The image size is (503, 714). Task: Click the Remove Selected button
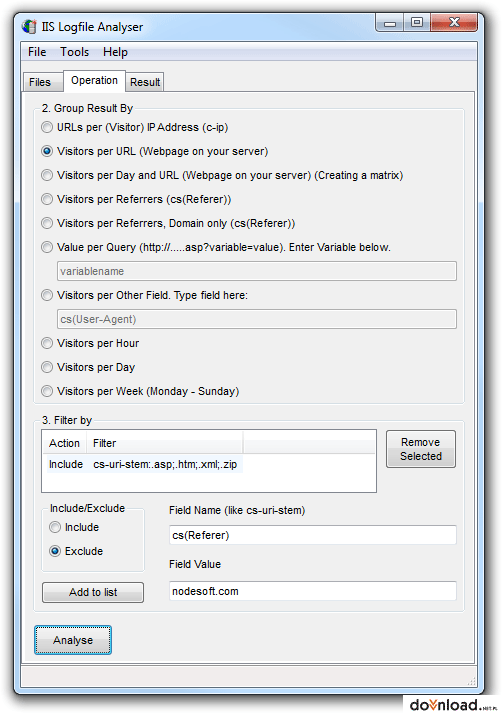point(421,449)
